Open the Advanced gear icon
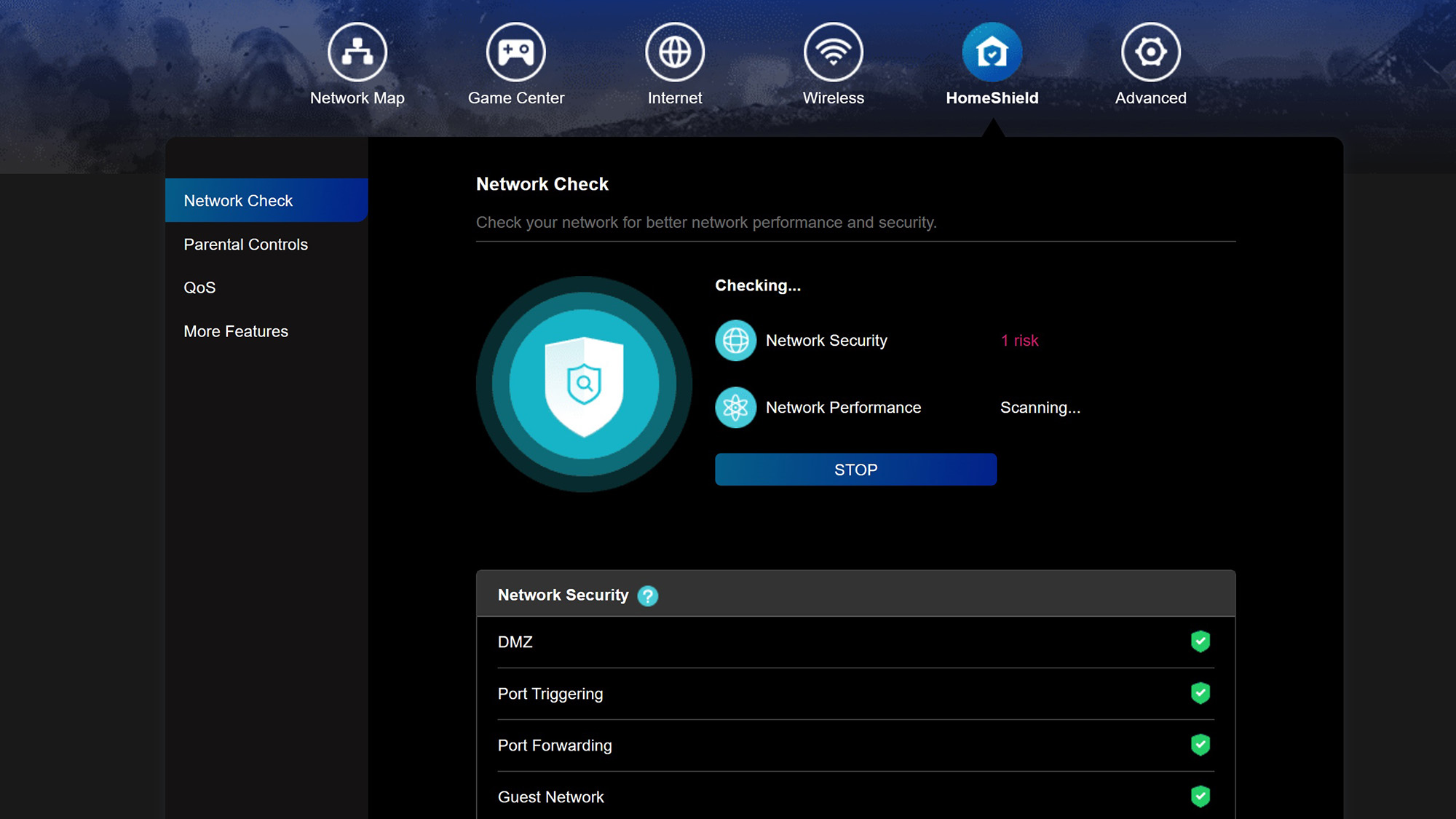The width and height of the screenshot is (1456, 819). 1150,52
